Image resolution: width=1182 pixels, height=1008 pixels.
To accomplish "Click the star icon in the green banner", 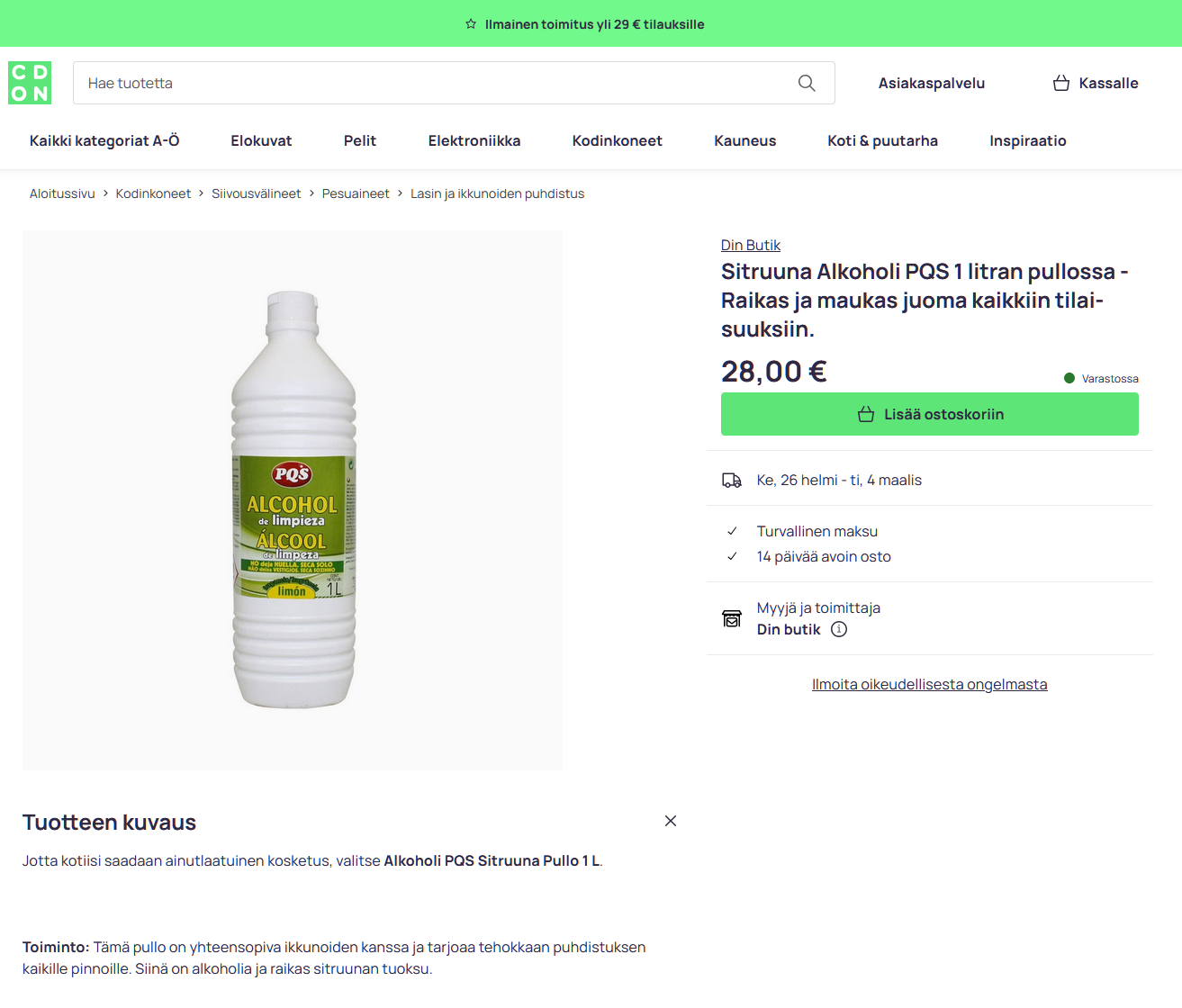I will [x=471, y=24].
